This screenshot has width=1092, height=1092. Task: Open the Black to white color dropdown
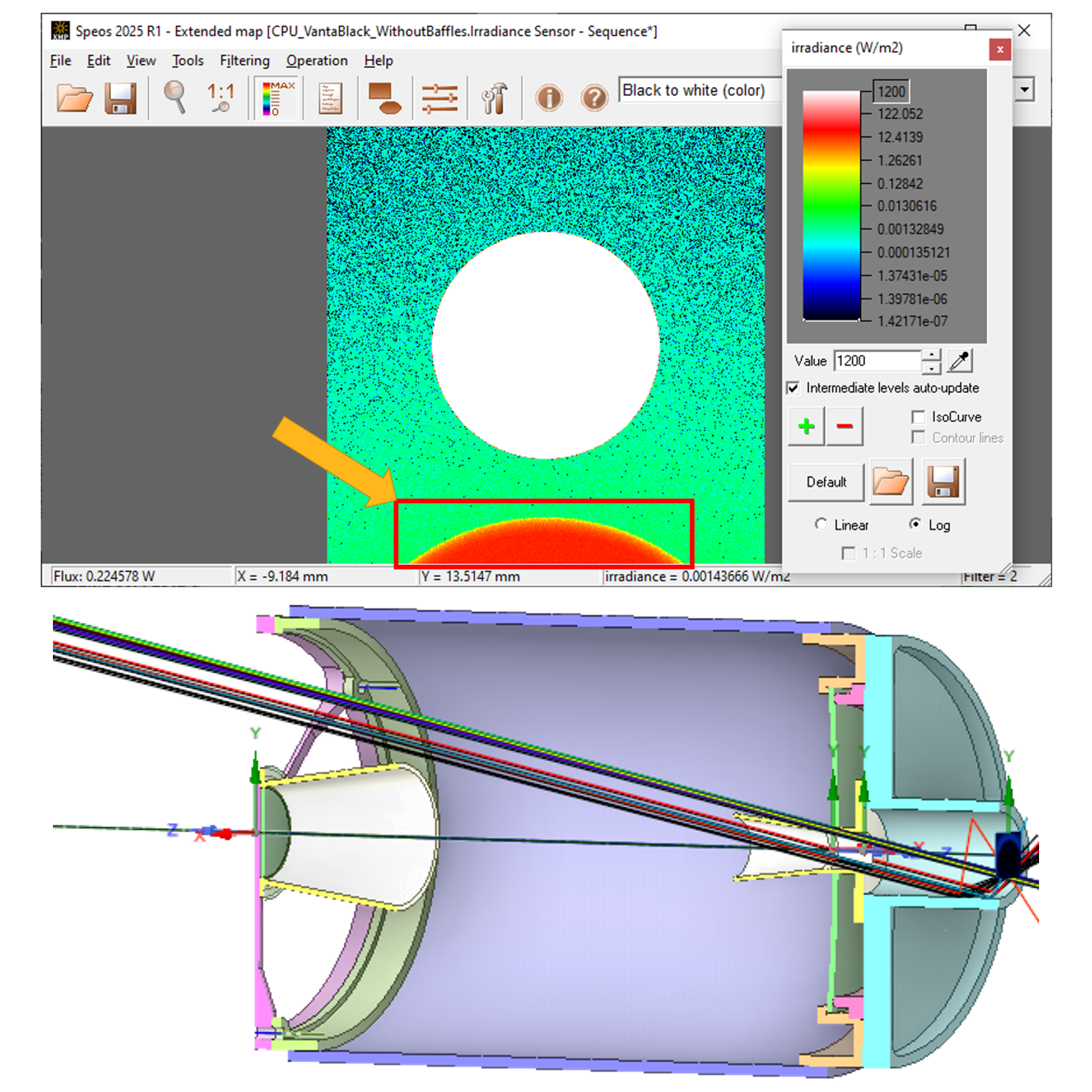698,91
